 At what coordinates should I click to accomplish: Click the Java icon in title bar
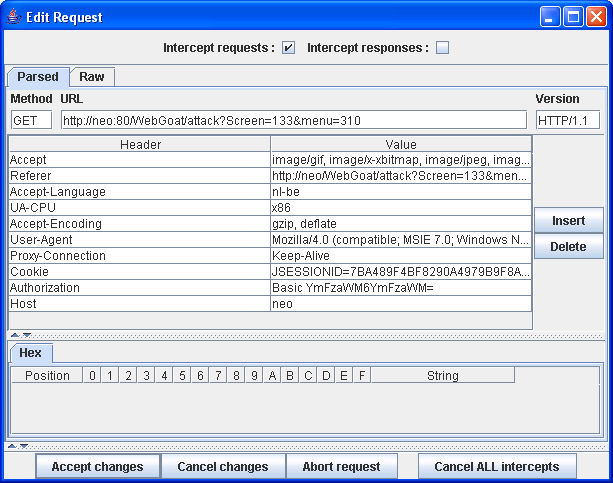pos(13,17)
